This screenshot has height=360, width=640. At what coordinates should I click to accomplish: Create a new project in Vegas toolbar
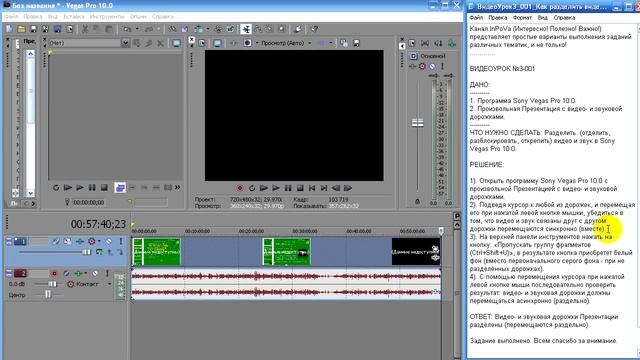tap(9, 29)
